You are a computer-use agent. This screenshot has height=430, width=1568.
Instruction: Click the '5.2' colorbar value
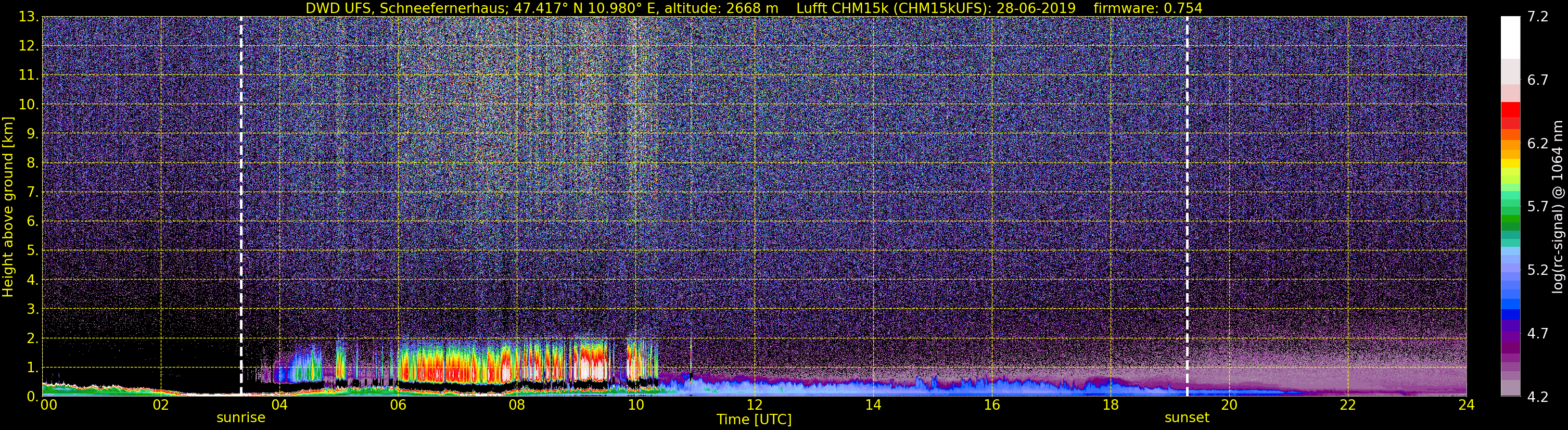click(1538, 270)
